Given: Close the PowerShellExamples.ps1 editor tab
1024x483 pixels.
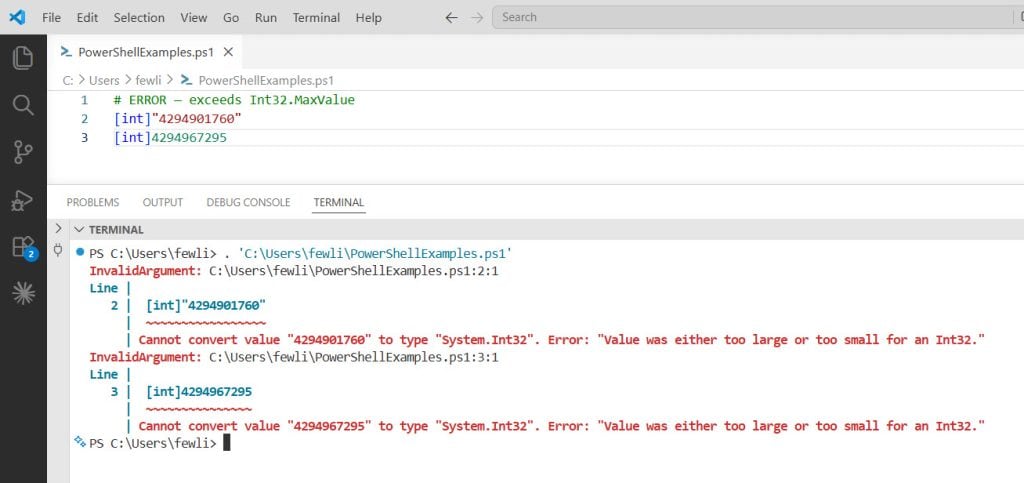Looking at the screenshot, I should coord(228,52).
